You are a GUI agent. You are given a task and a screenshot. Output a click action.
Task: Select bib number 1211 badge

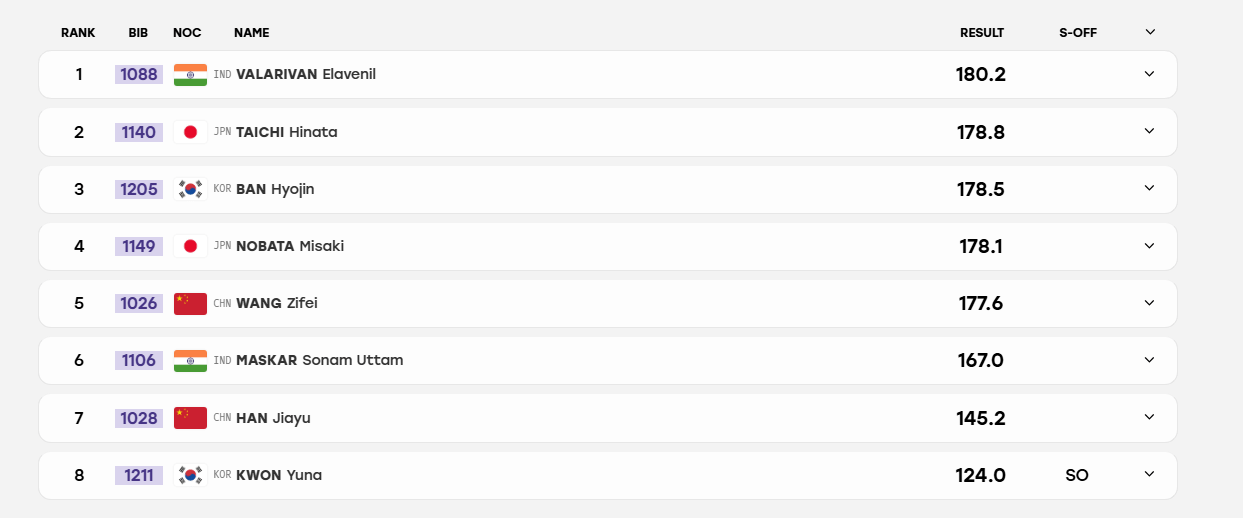click(x=139, y=475)
